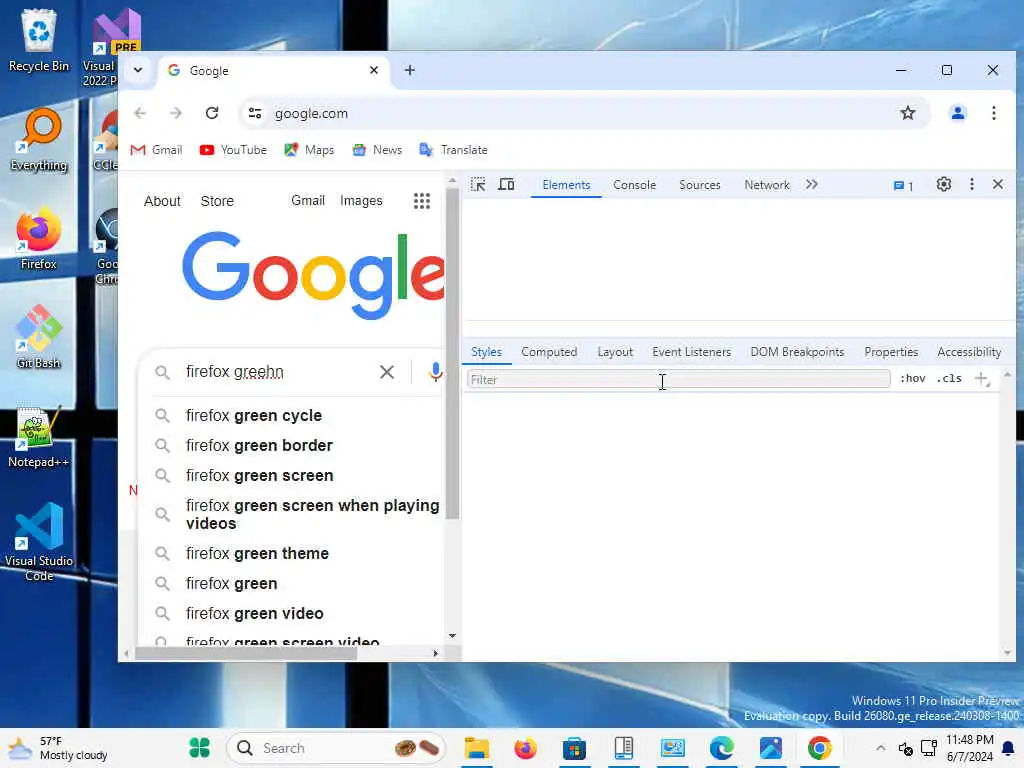Open the Layout tab
Viewport: 1024px width, 768px height.
615,352
